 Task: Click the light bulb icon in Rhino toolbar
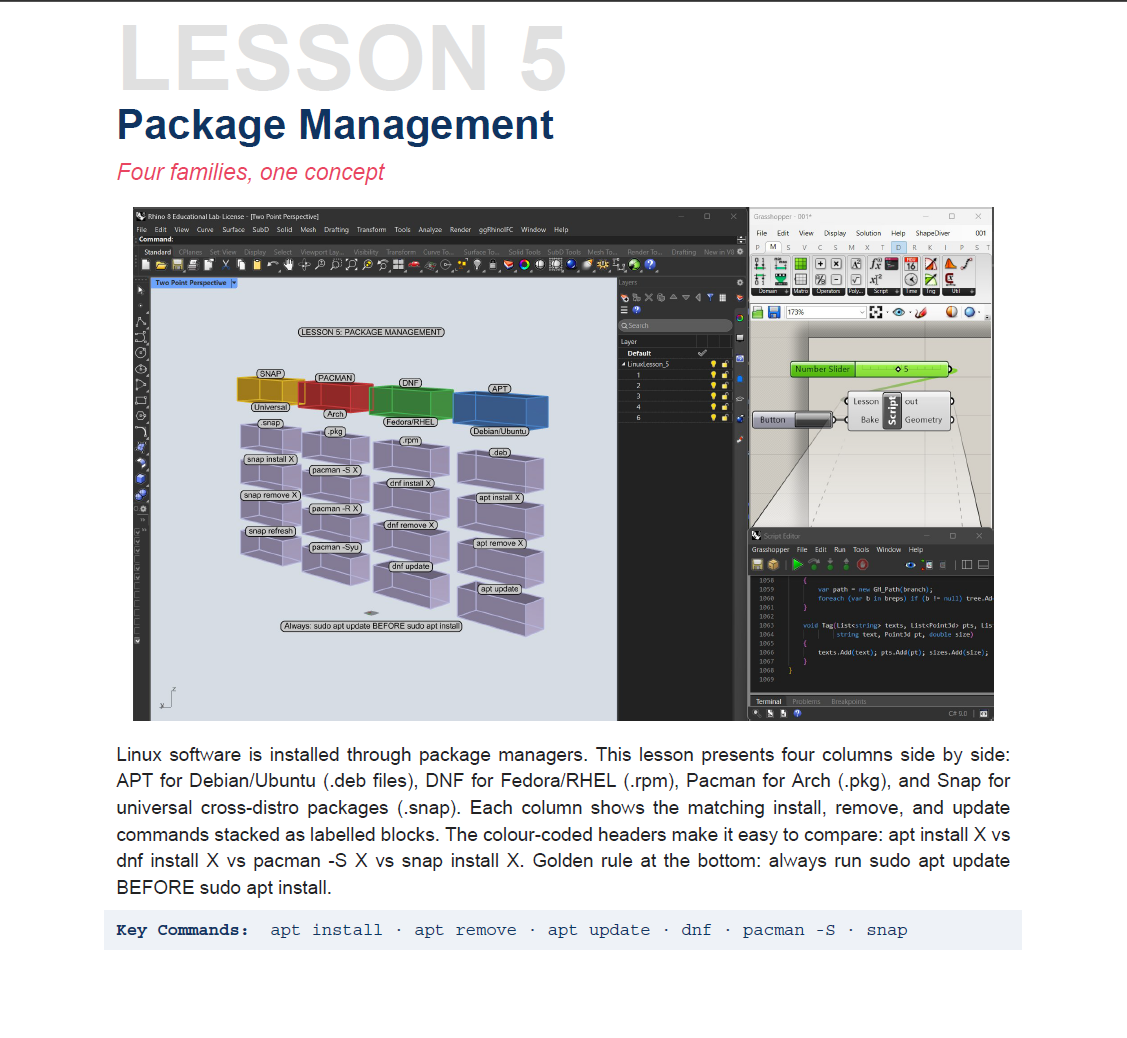[477, 265]
